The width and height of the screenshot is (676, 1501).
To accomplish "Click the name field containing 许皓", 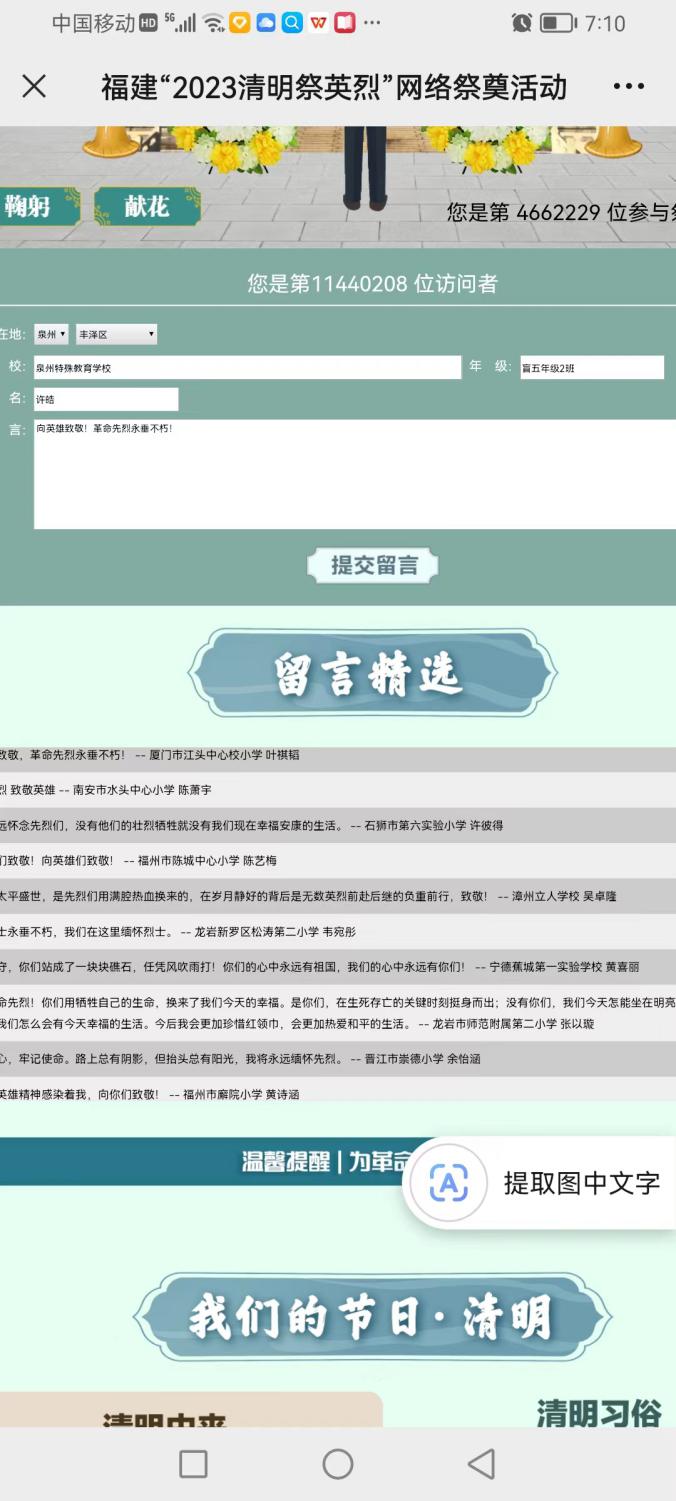I will coord(106,399).
